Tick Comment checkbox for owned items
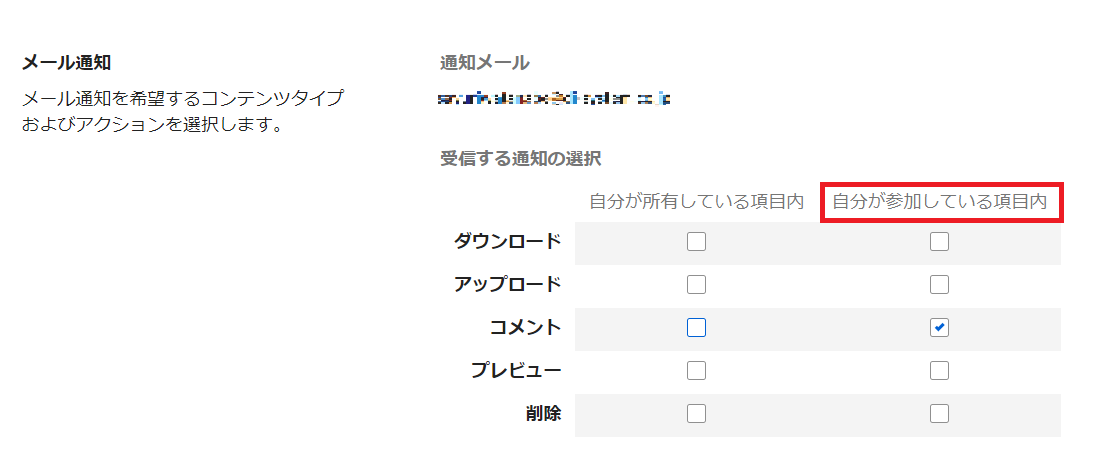Viewport: 1094px width, 469px height. tap(697, 328)
